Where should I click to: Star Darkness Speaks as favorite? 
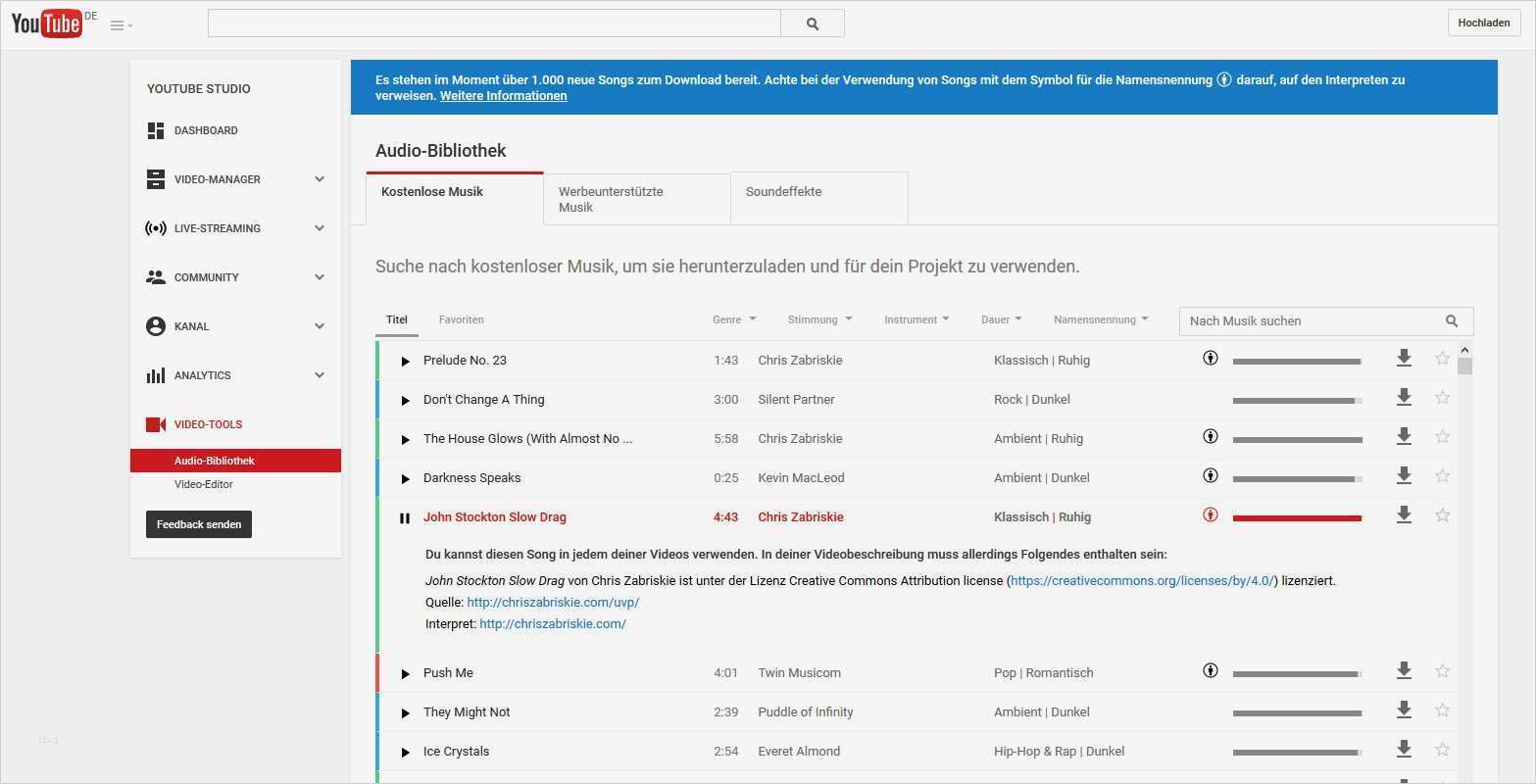coord(1442,476)
